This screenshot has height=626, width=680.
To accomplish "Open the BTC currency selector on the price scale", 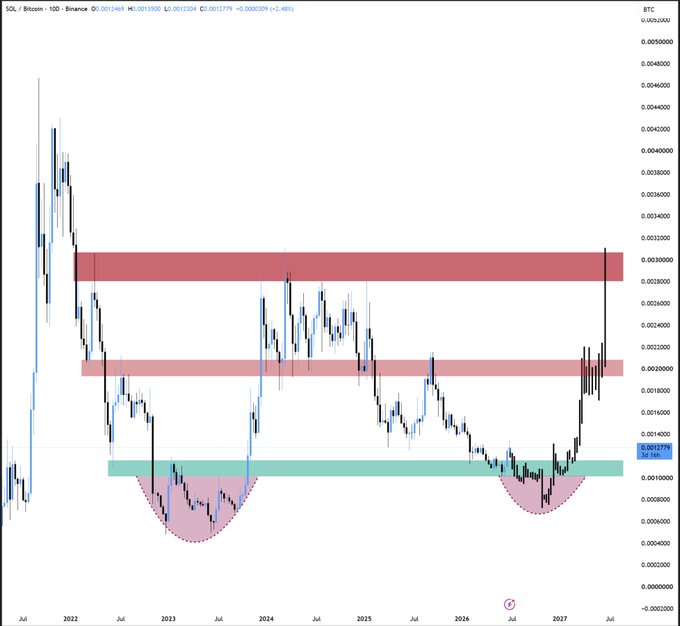I will (648, 9).
